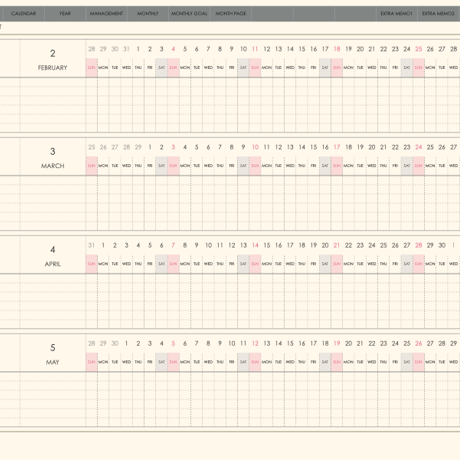Select the MONTHLY GOAL tab
Image resolution: width=460 pixels, height=460 pixels.
coord(189,14)
